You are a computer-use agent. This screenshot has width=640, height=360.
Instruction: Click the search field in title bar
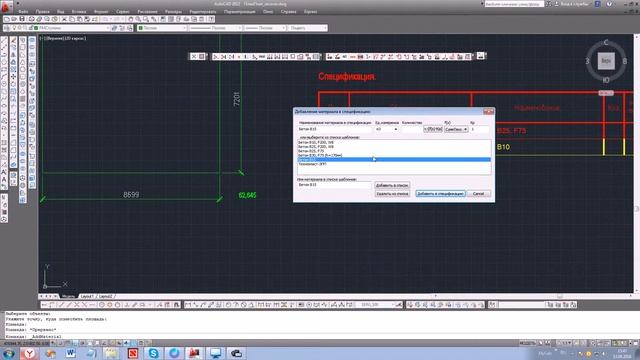(x=514, y=4)
